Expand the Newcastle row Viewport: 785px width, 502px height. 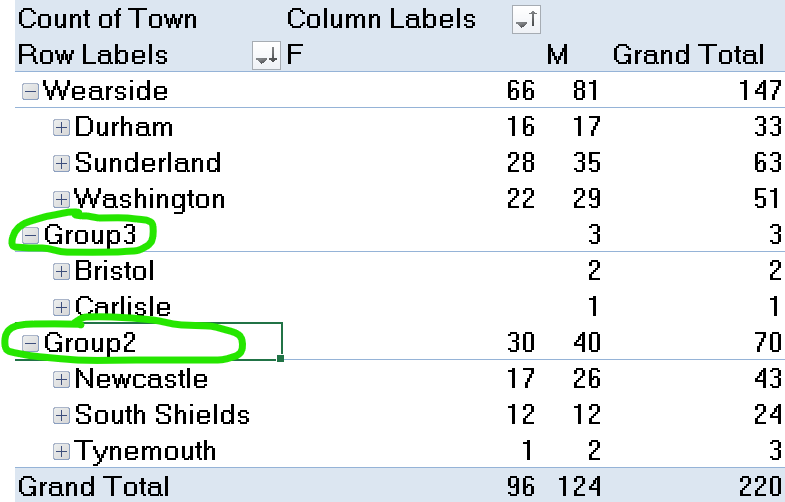[x=61, y=379]
